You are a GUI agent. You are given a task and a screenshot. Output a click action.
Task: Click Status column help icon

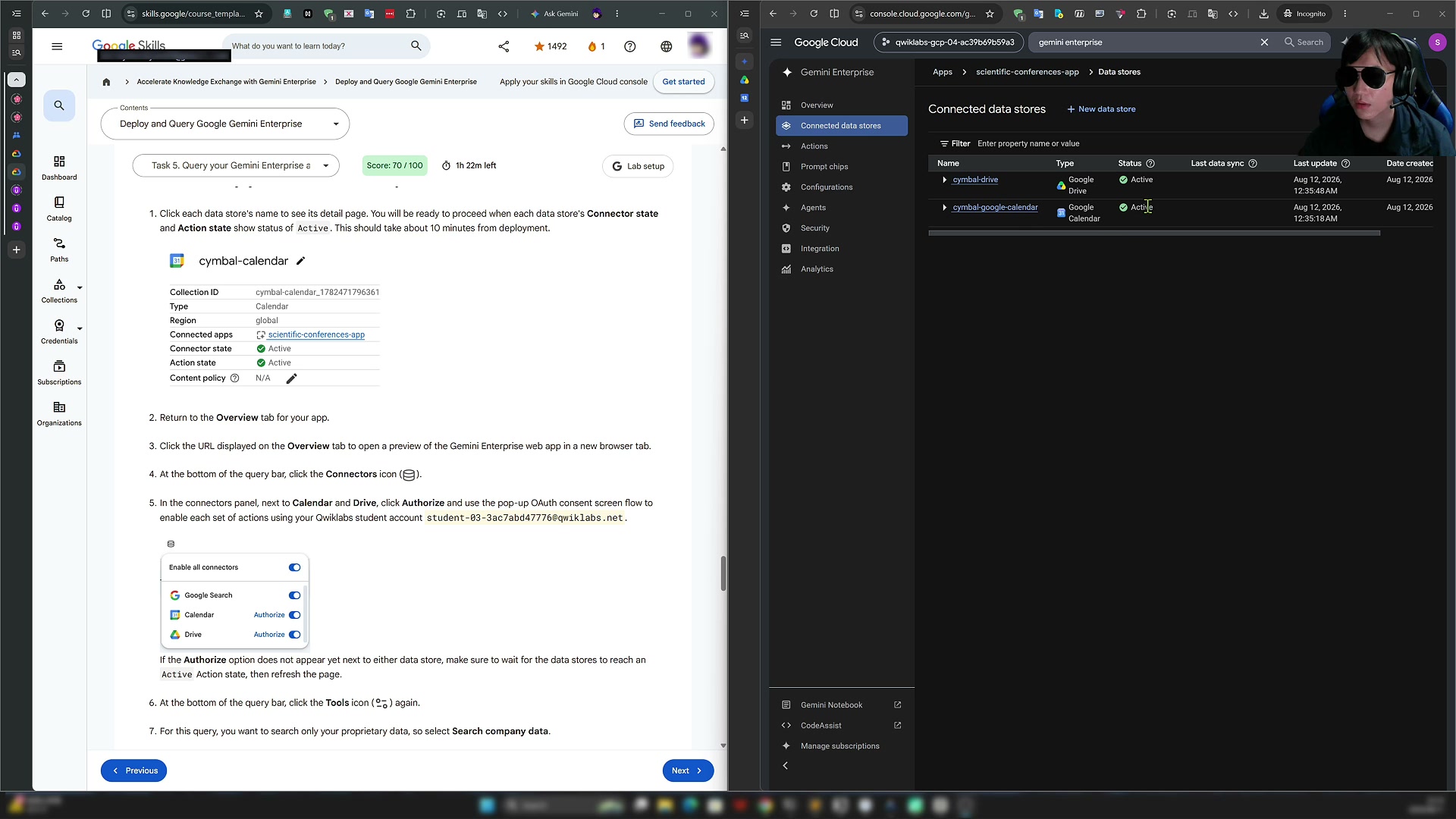coord(1150,163)
